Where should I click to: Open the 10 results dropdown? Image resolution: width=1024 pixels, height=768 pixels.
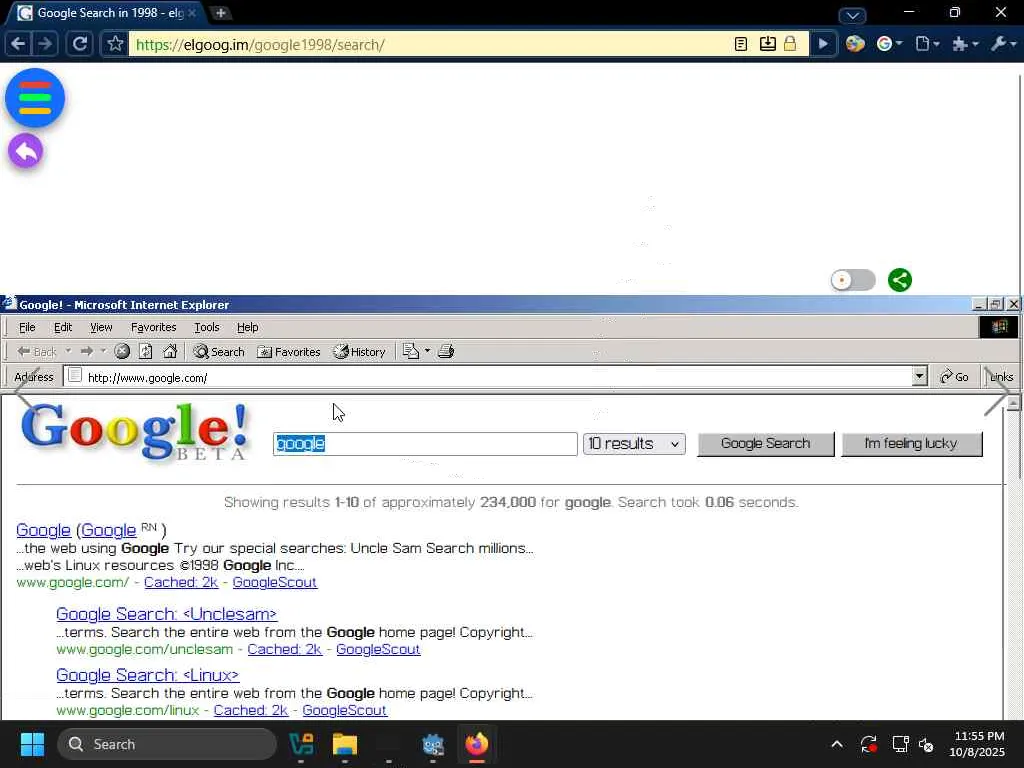pyautogui.click(x=634, y=443)
